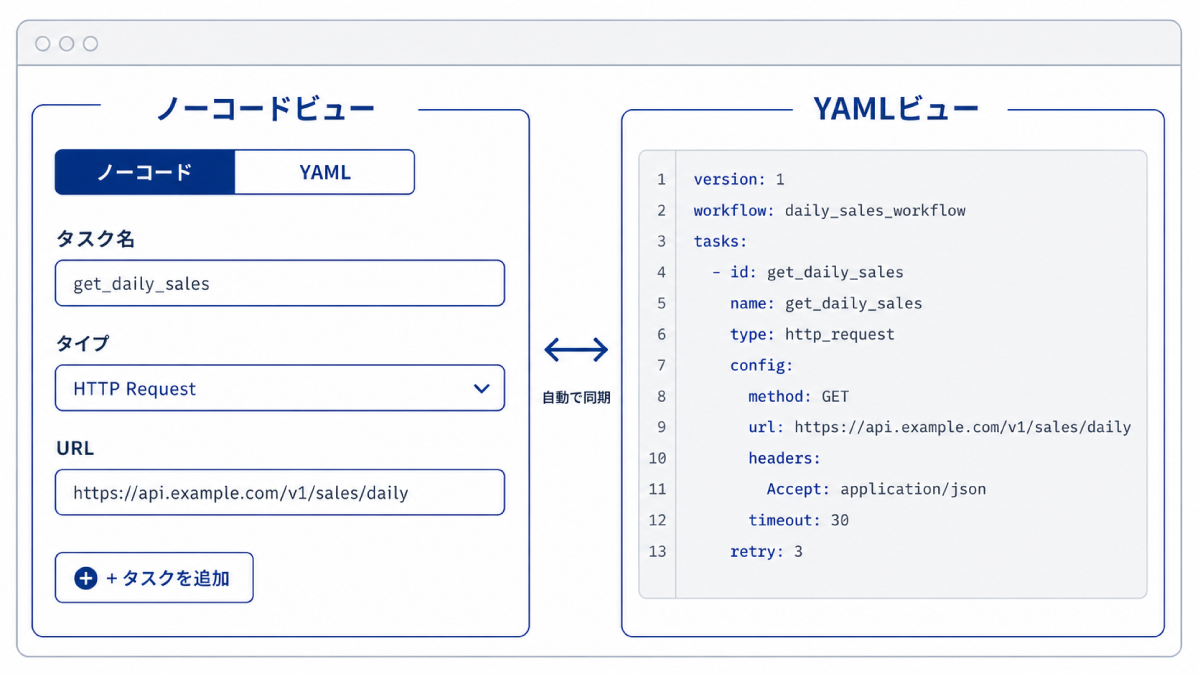This screenshot has width=1200, height=675.
Task: Click the 'tasks:' YAML line
Action: coord(720,242)
